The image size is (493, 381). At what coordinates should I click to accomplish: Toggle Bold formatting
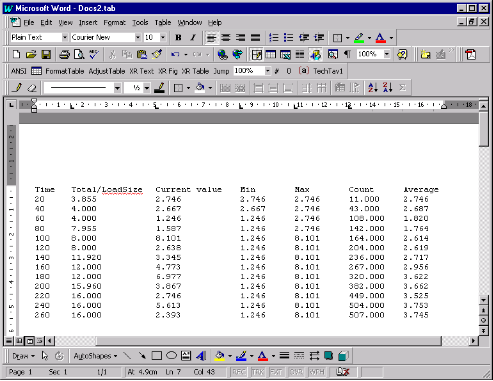click(x=178, y=37)
